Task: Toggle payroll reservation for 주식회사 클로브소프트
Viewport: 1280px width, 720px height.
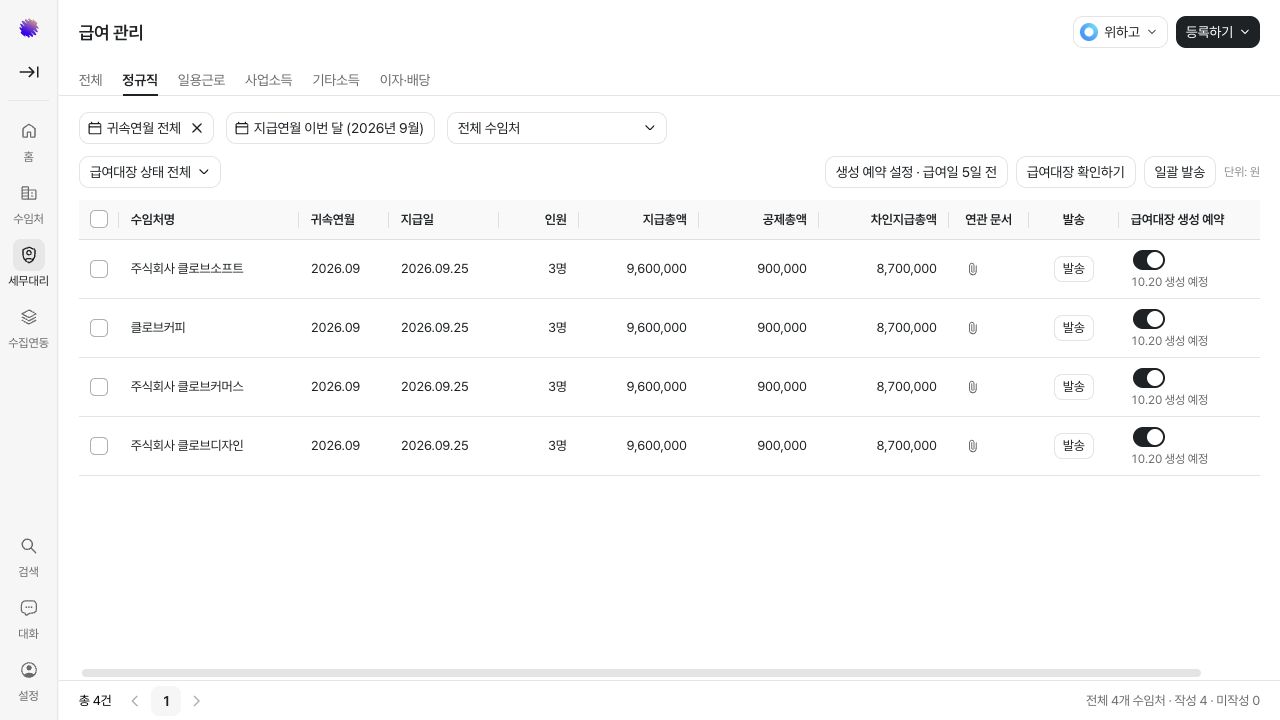Action: click(1149, 260)
